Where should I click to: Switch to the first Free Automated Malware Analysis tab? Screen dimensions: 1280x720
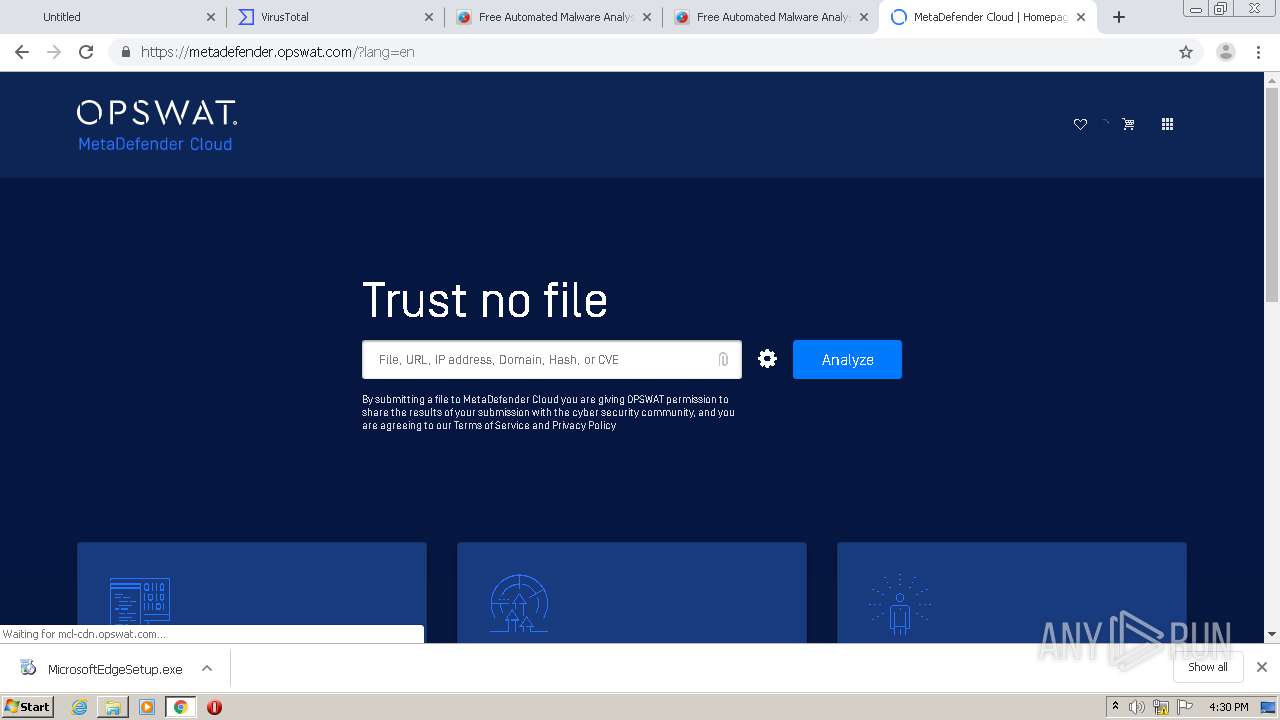tap(550, 17)
